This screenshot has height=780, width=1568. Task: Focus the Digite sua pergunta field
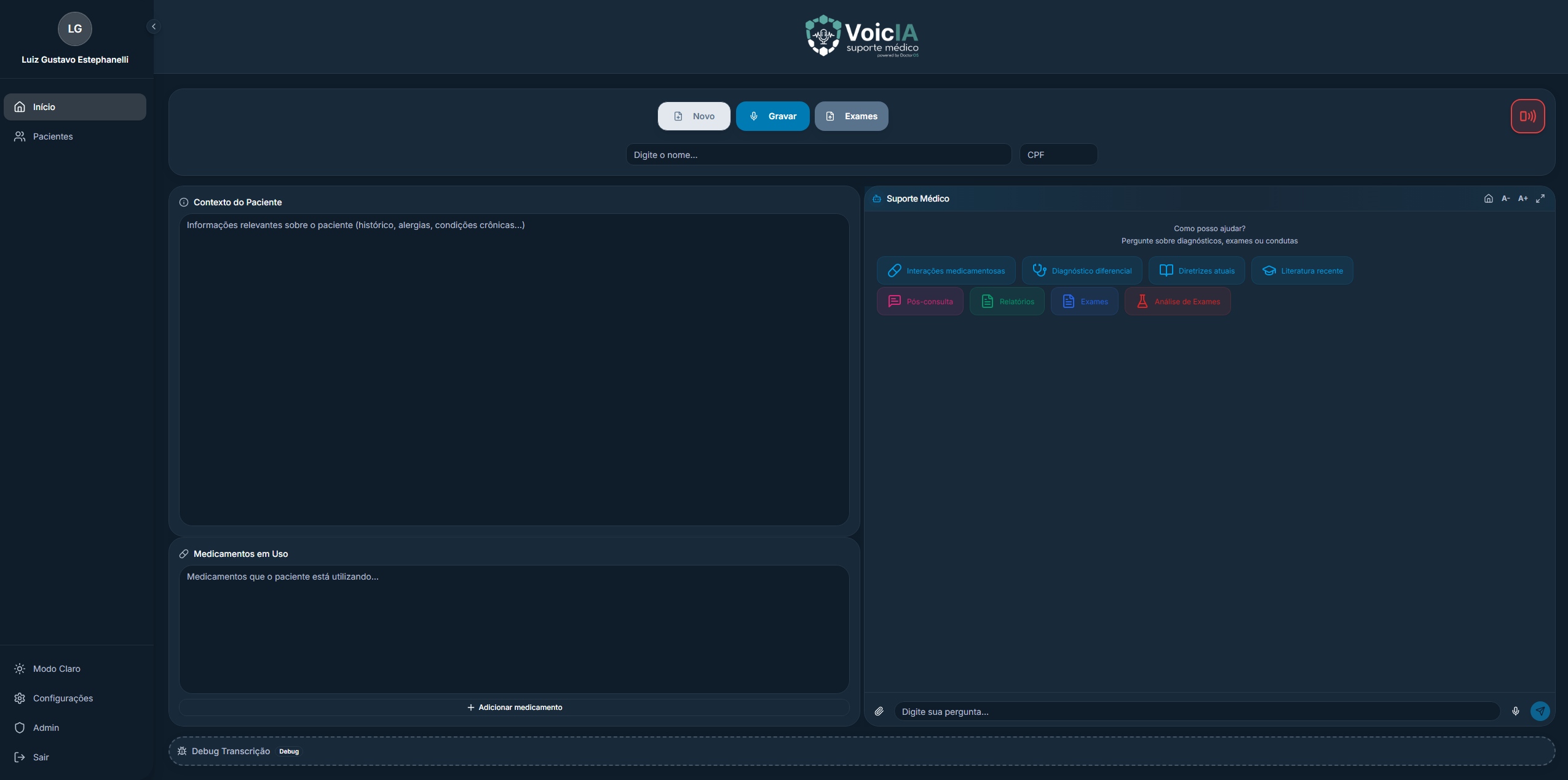1197,711
